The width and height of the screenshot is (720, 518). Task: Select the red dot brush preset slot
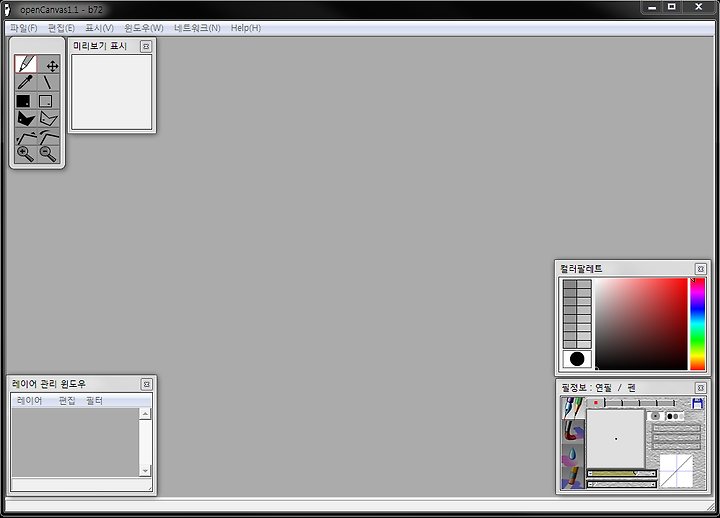point(596,403)
